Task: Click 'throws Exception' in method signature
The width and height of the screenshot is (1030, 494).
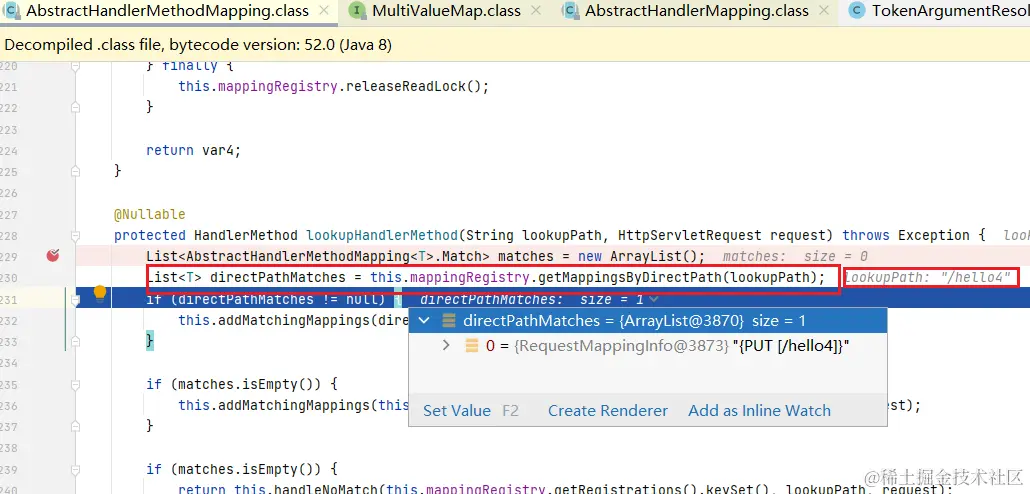Action: (x=907, y=235)
